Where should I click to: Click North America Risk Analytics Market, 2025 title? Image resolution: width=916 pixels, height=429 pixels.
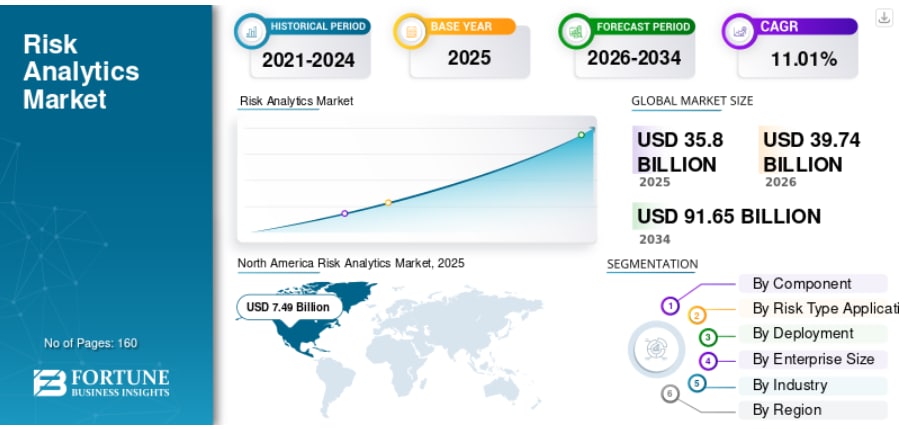tap(351, 263)
